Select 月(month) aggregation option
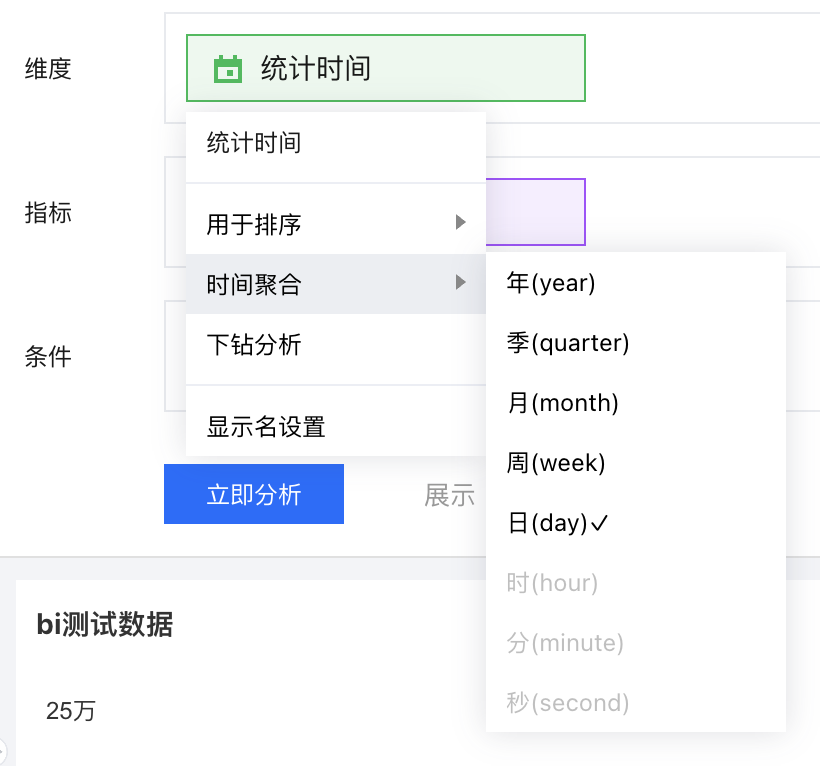 pyautogui.click(x=563, y=403)
